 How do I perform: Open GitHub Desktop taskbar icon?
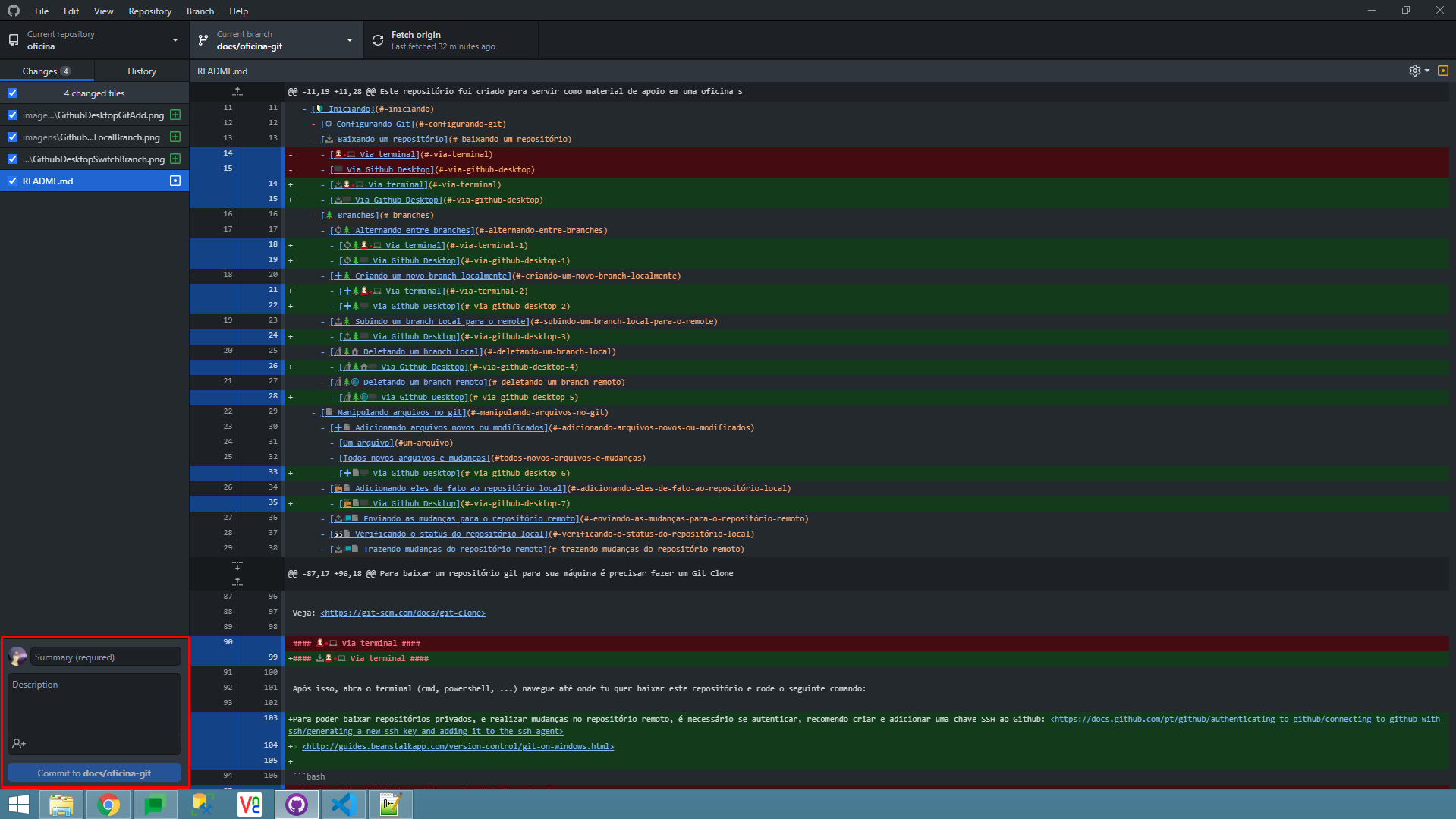[x=297, y=804]
